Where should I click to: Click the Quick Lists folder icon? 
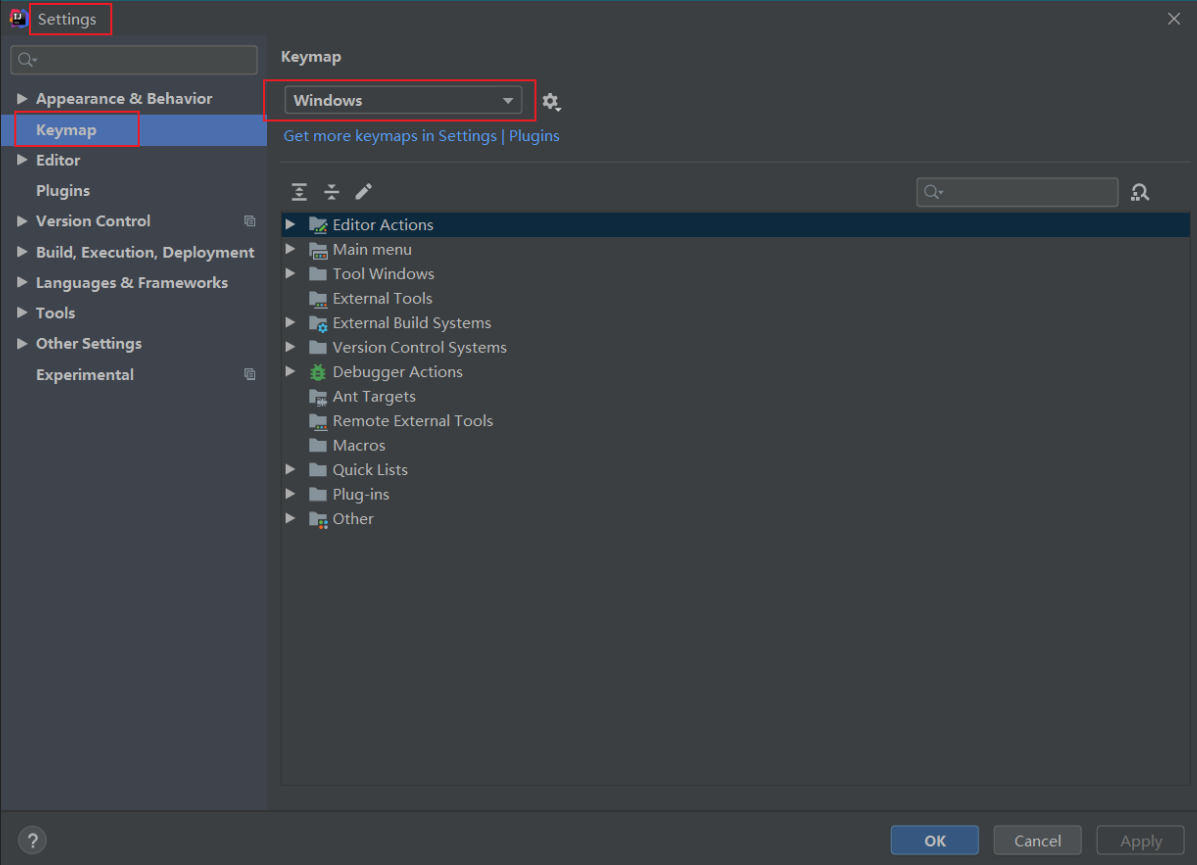[318, 470]
